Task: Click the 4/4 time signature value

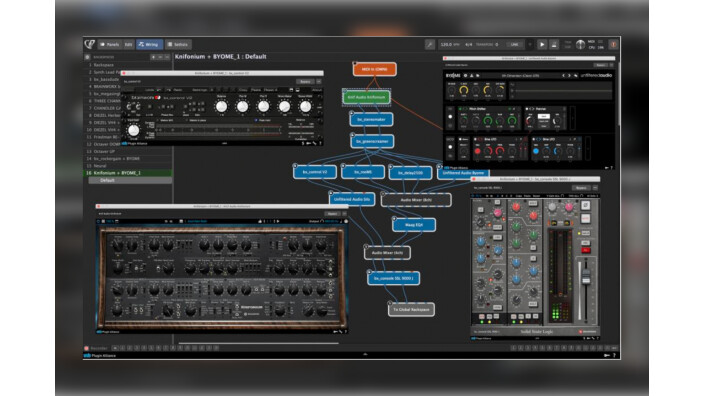Action: click(x=468, y=44)
